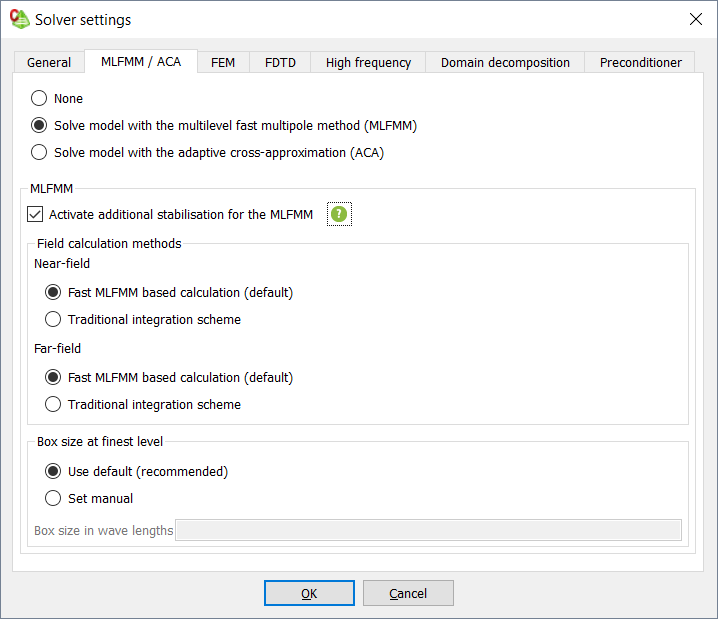Close the Solver settings dialog
This screenshot has height=619, width=718.
pyautogui.click(x=695, y=19)
